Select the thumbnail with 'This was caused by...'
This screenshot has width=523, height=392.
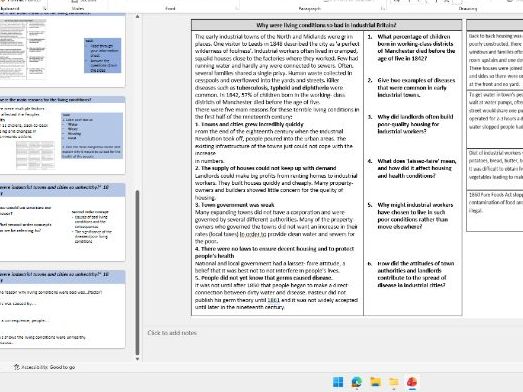pos(62,309)
